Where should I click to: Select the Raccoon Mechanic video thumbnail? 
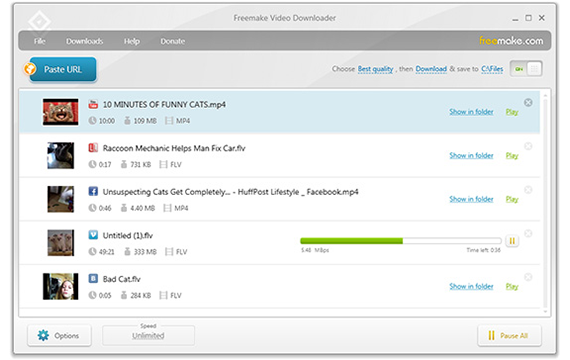[x=61, y=155]
